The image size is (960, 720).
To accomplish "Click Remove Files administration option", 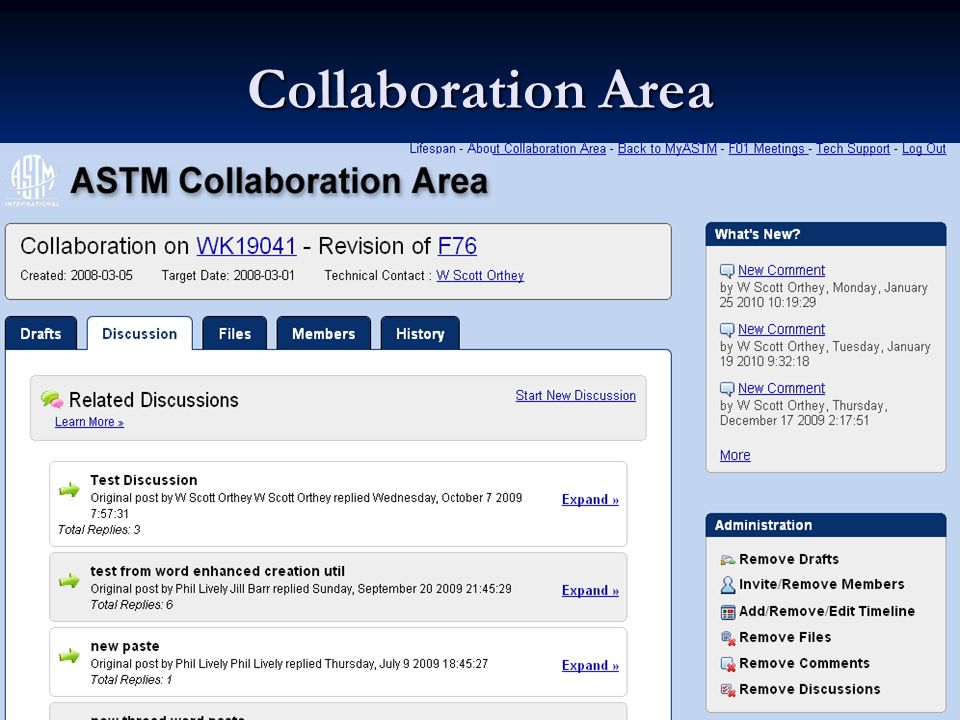I will pos(785,637).
